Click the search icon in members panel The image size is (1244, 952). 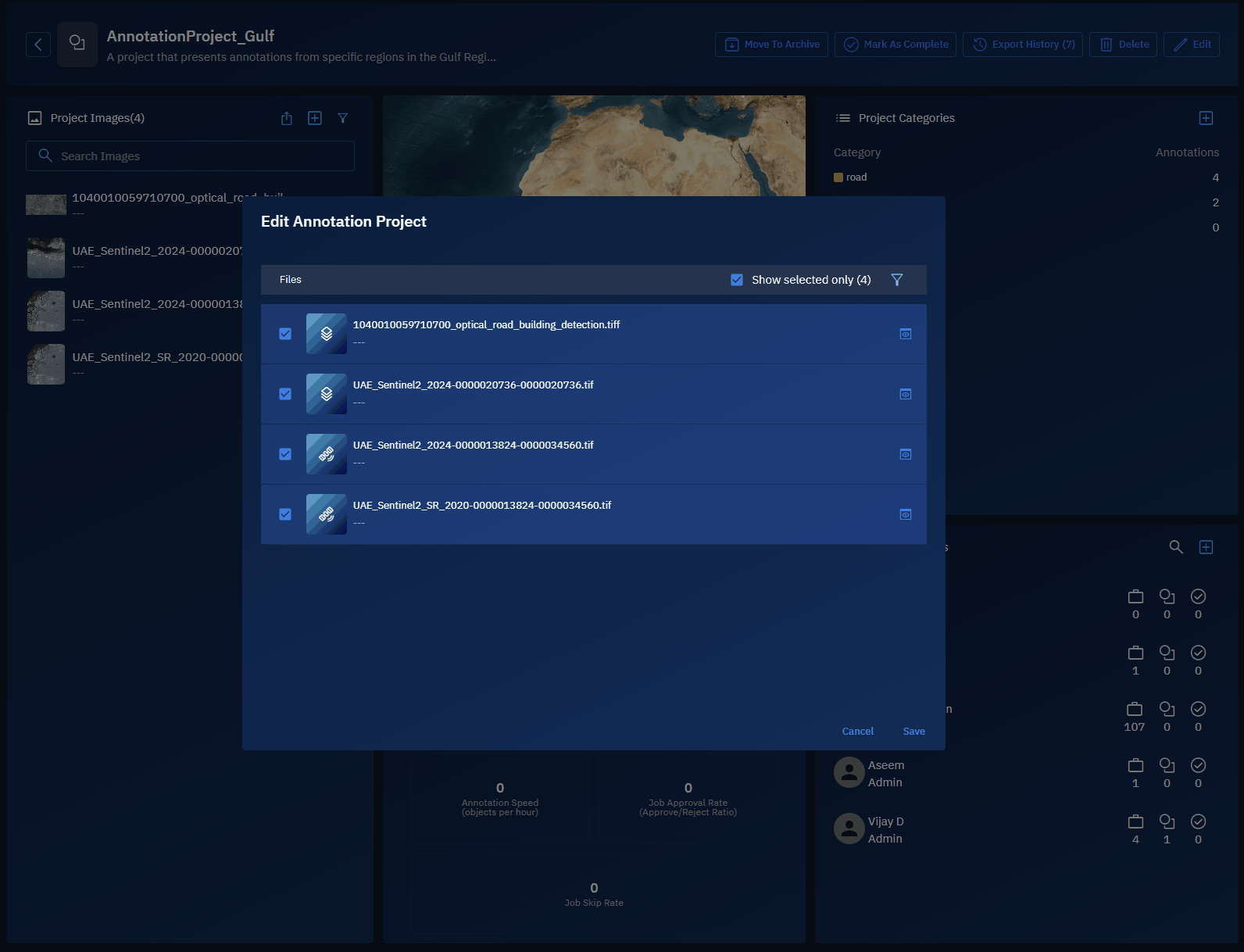(x=1175, y=547)
